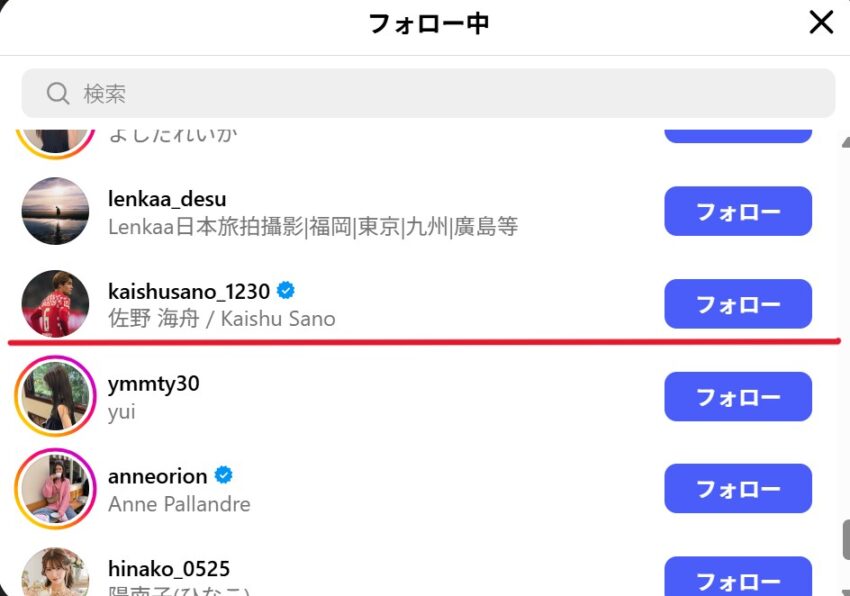Click the 検索 search field

pos(428,93)
